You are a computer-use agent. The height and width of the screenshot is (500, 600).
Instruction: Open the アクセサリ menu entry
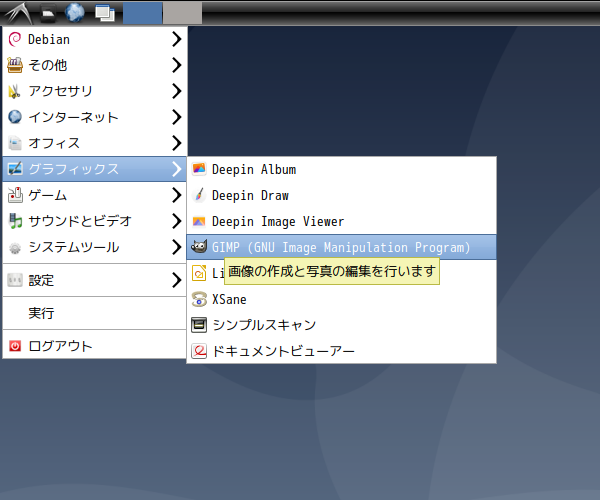pos(95,91)
